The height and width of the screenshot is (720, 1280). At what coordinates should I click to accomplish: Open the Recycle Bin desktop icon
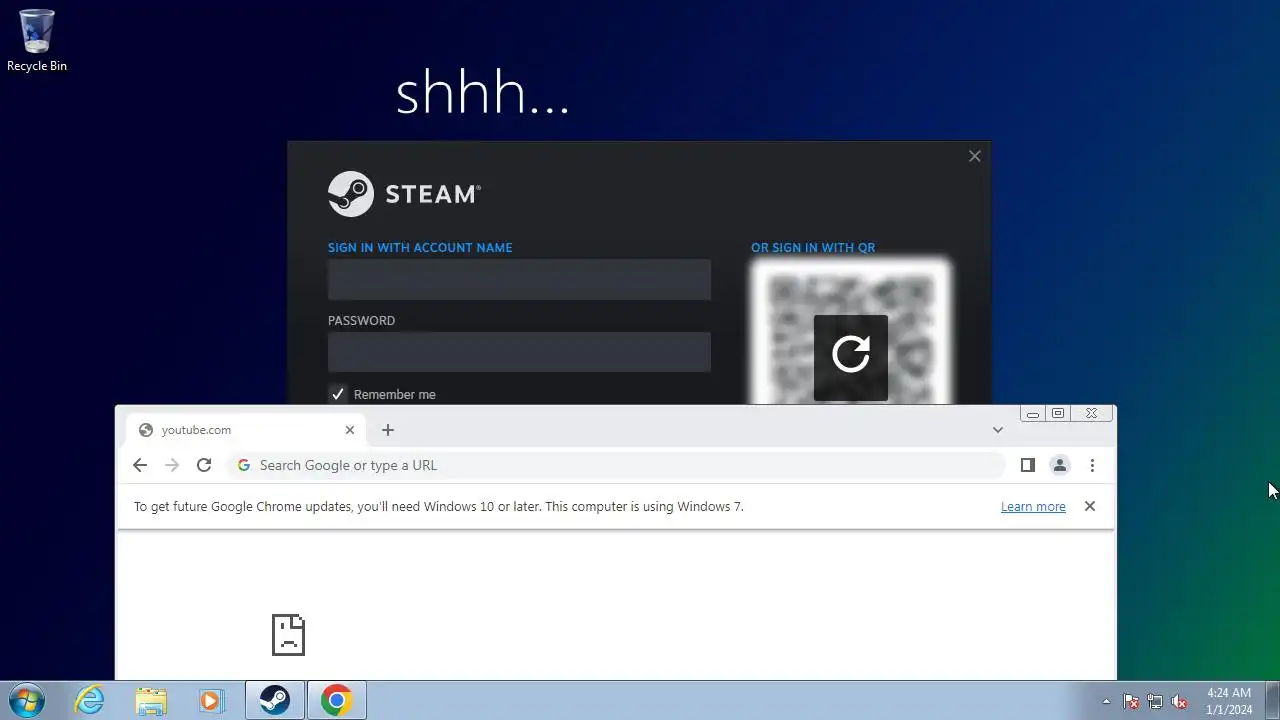[x=37, y=40]
